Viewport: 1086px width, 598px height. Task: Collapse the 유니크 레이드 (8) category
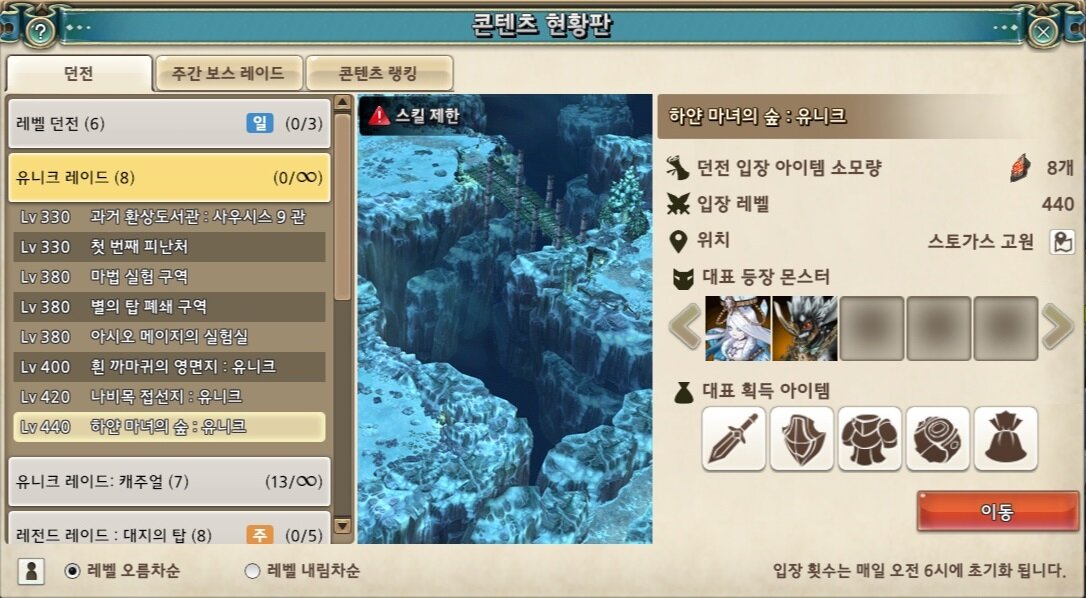170,177
